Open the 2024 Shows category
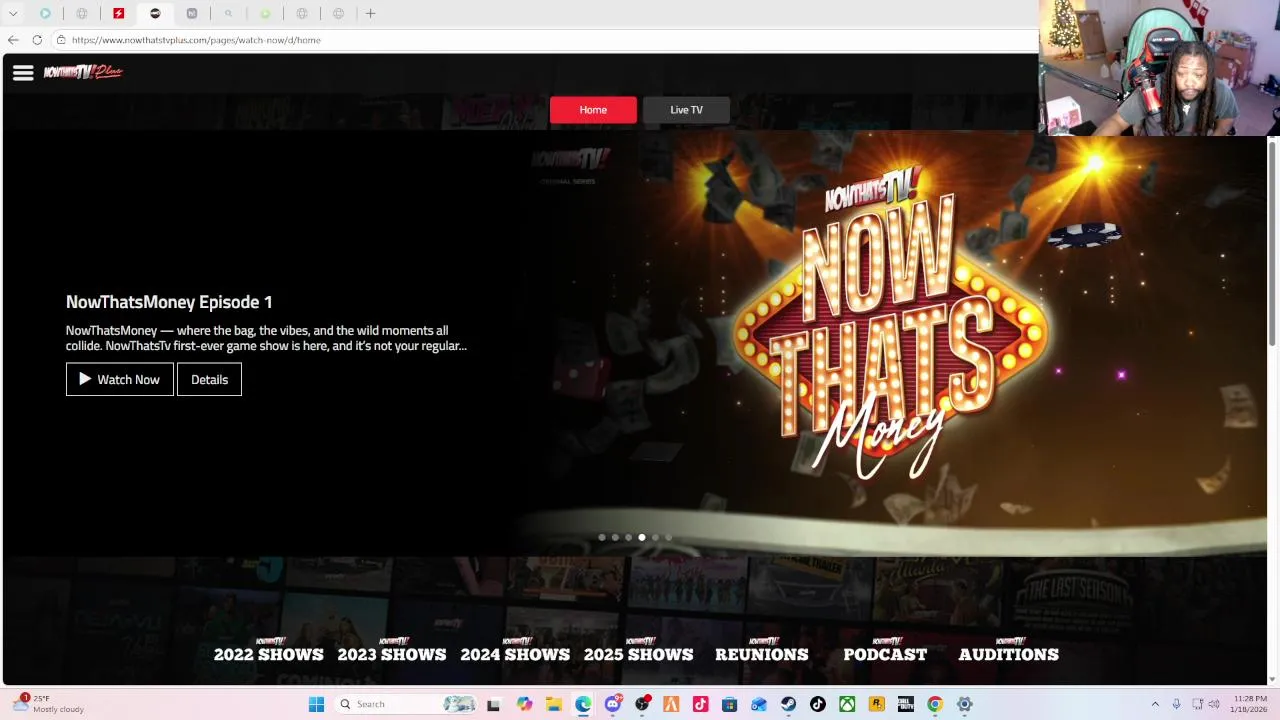The image size is (1280, 720). 515,650
